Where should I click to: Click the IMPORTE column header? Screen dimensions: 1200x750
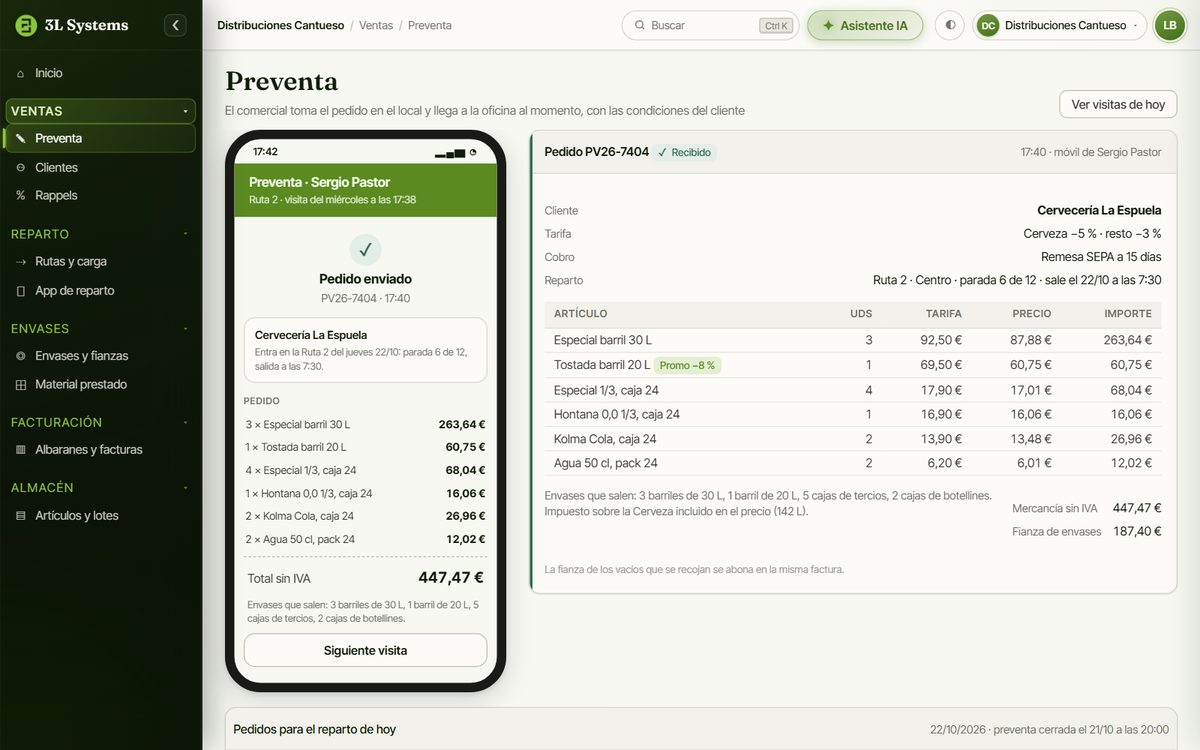(x=1128, y=314)
